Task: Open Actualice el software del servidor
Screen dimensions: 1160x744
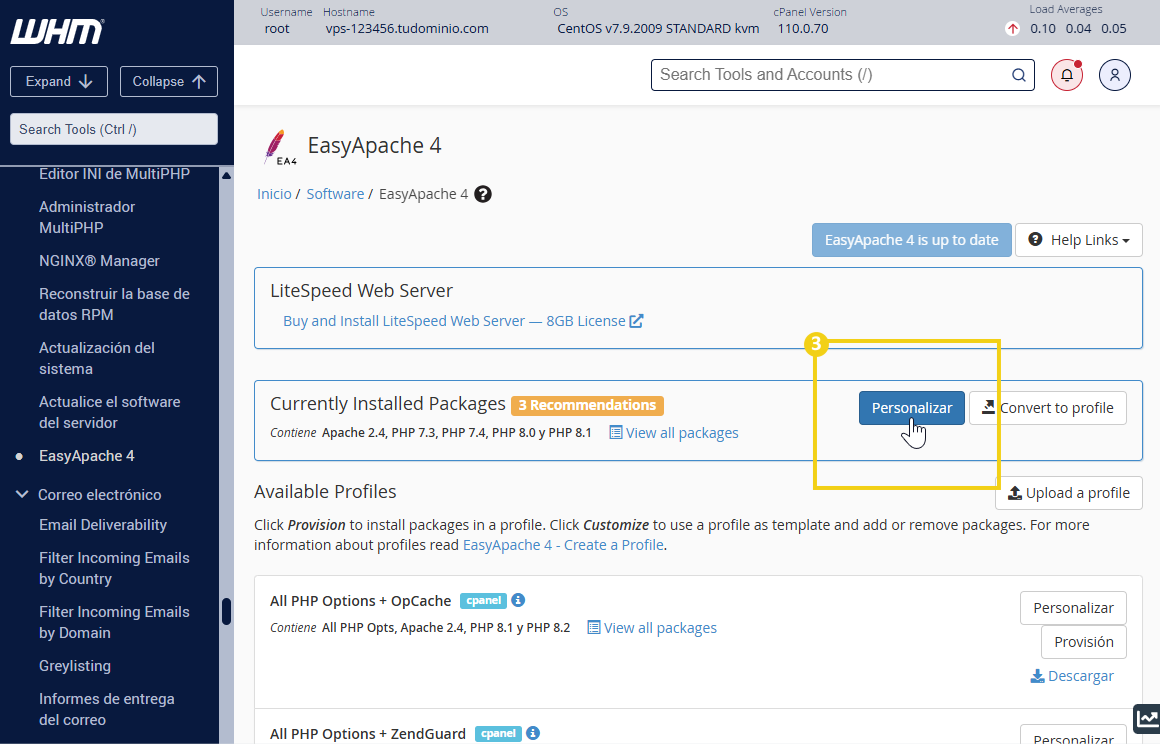Action: [109, 412]
